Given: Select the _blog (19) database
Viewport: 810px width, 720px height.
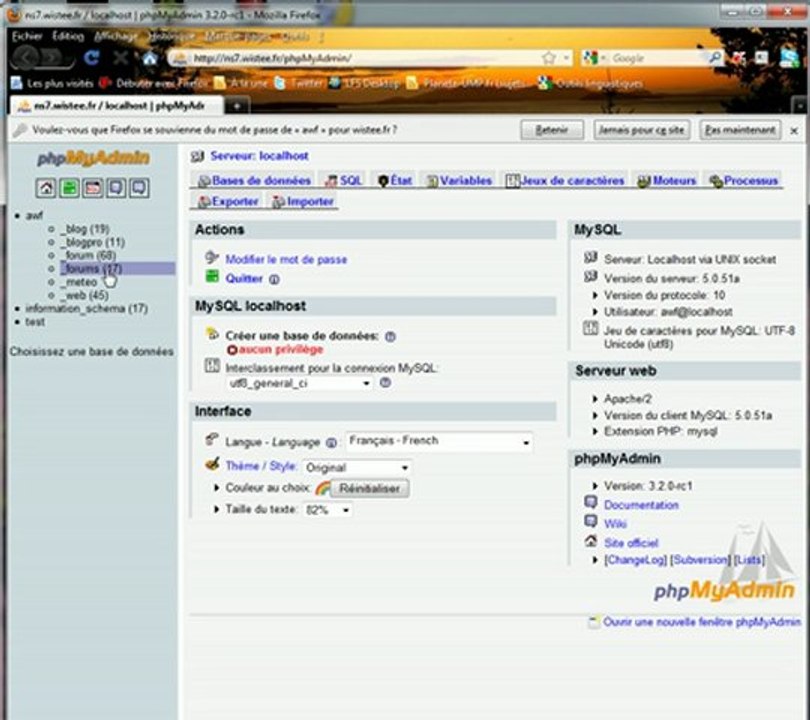Looking at the screenshot, I should tap(85, 229).
